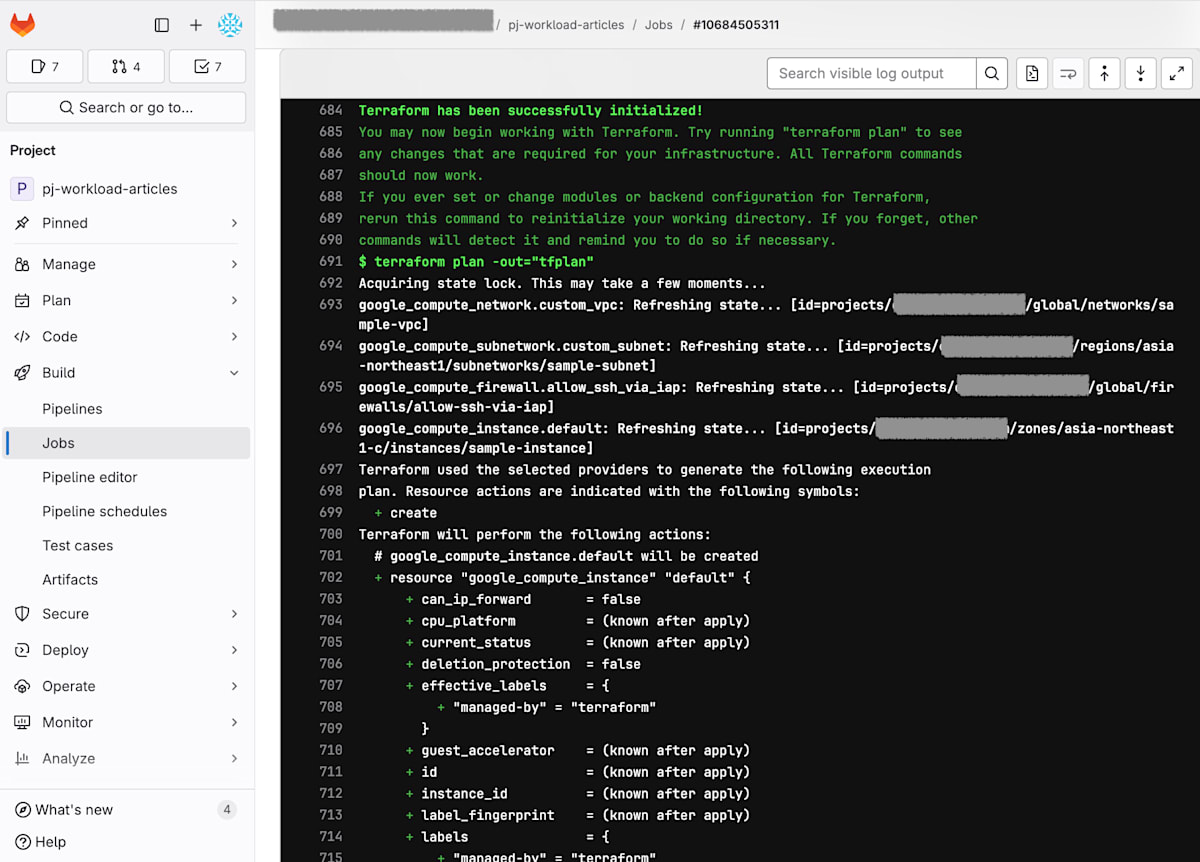This screenshot has height=862, width=1200.
Task: Click 'Terraform has been successfully initialized!' text
Action: pyautogui.click(x=531, y=110)
